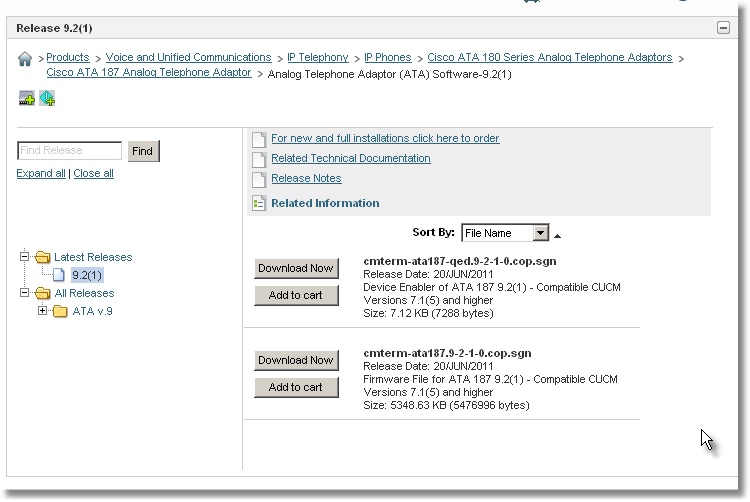Click the green notification plus icon

(47, 98)
